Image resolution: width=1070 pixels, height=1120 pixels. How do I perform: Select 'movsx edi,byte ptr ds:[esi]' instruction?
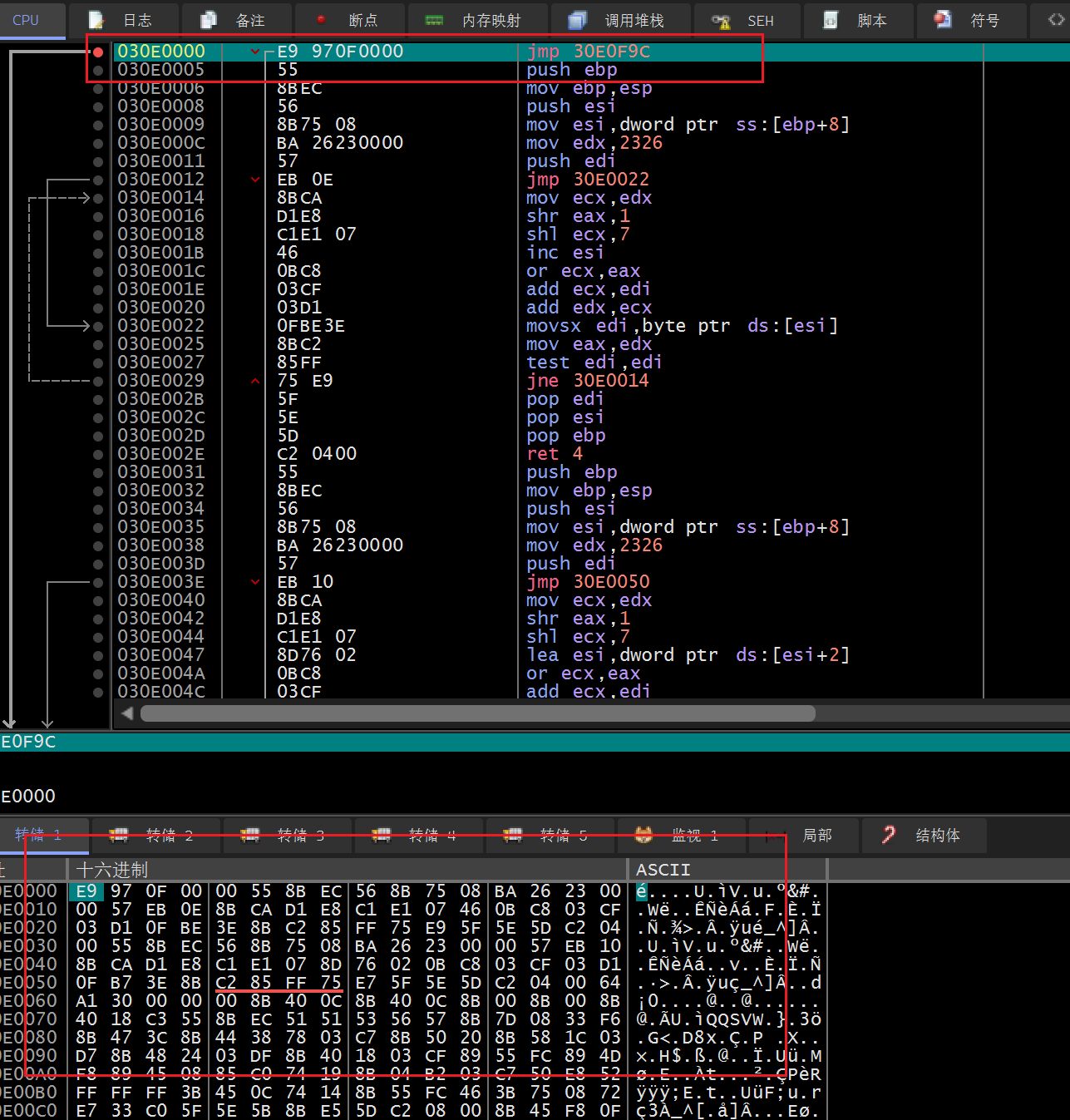[682, 326]
